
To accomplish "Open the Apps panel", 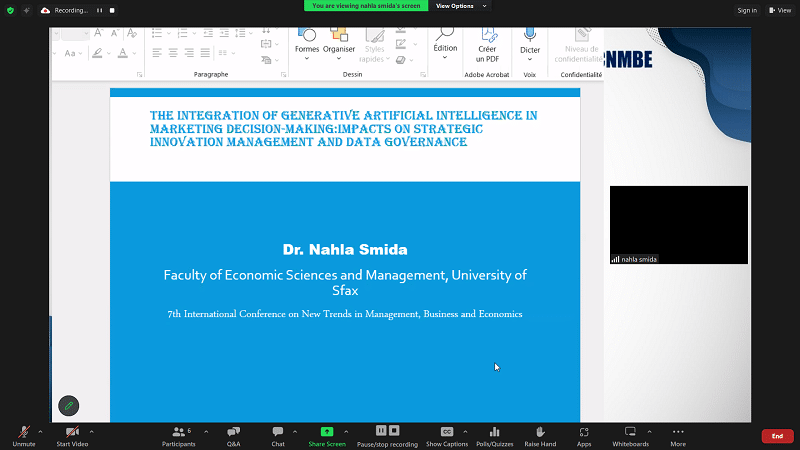I will click(584, 432).
